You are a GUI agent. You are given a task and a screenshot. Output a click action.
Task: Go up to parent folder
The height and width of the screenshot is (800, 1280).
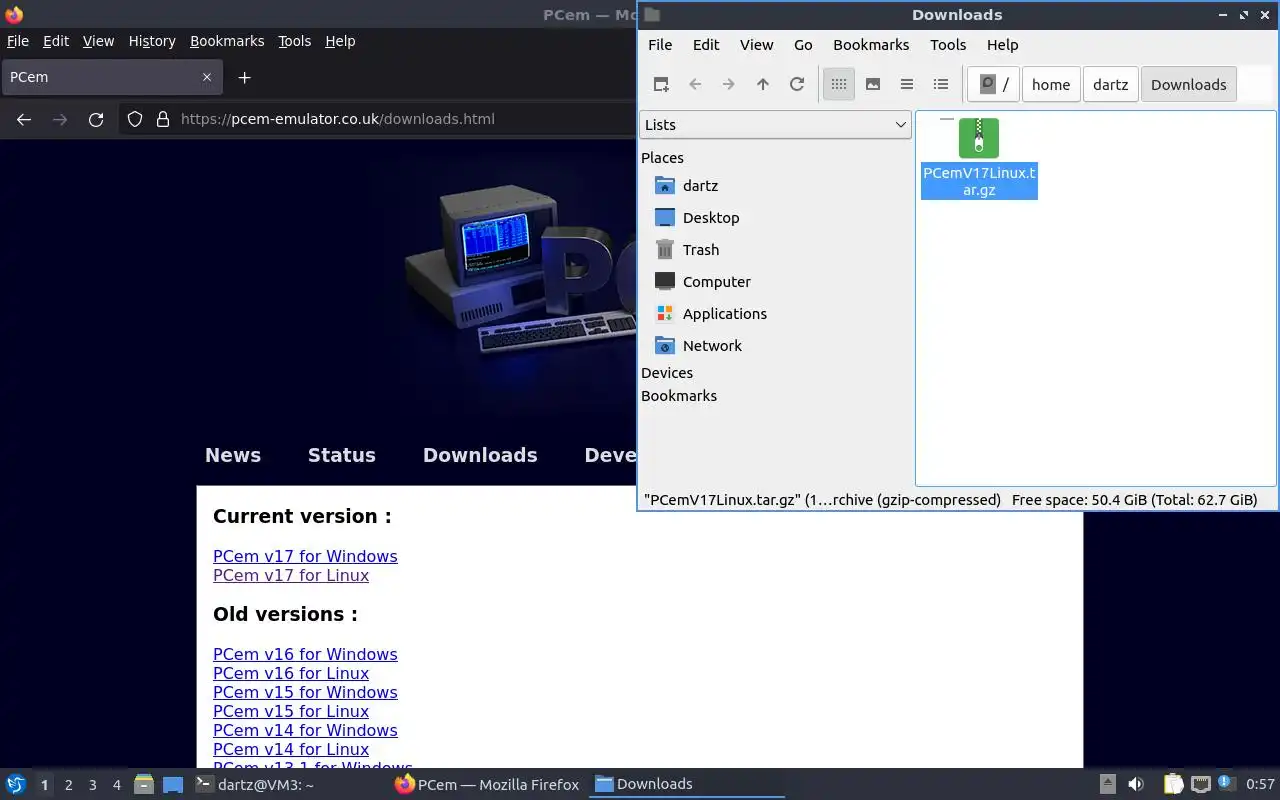click(763, 85)
